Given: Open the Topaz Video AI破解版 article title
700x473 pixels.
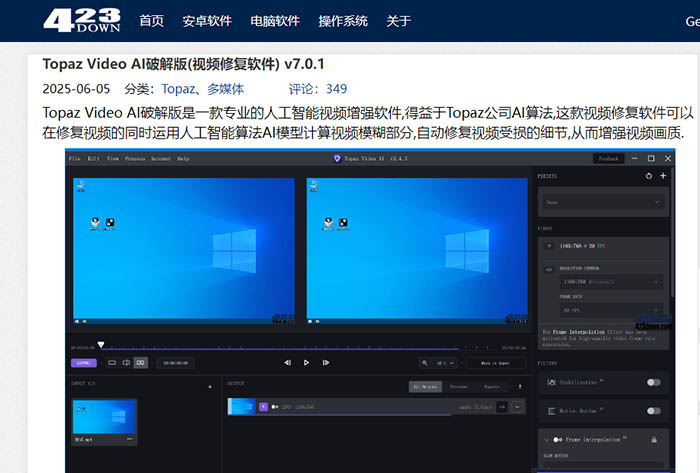Looking at the screenshot, I should click(183, 64).
